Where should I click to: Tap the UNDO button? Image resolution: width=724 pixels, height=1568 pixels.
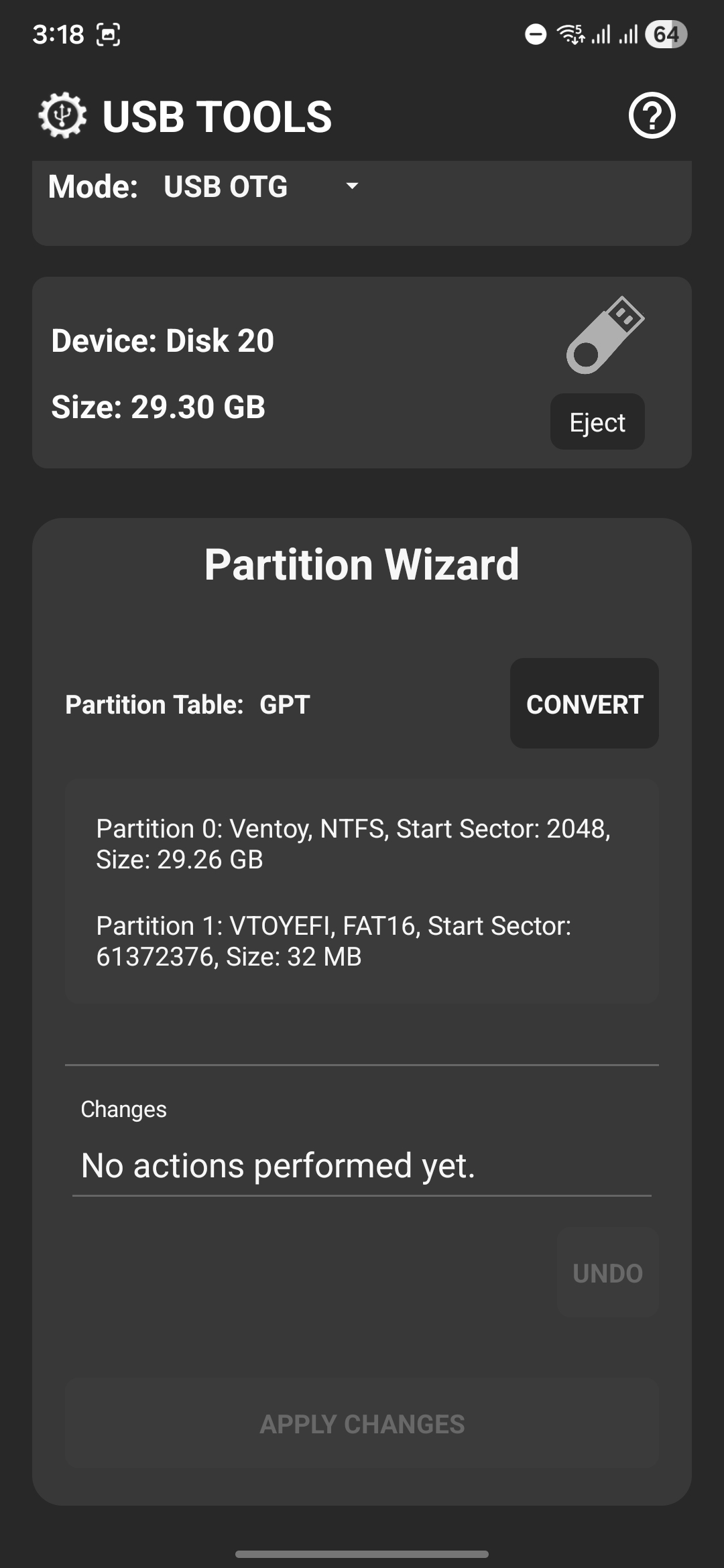coord(607,1273)
